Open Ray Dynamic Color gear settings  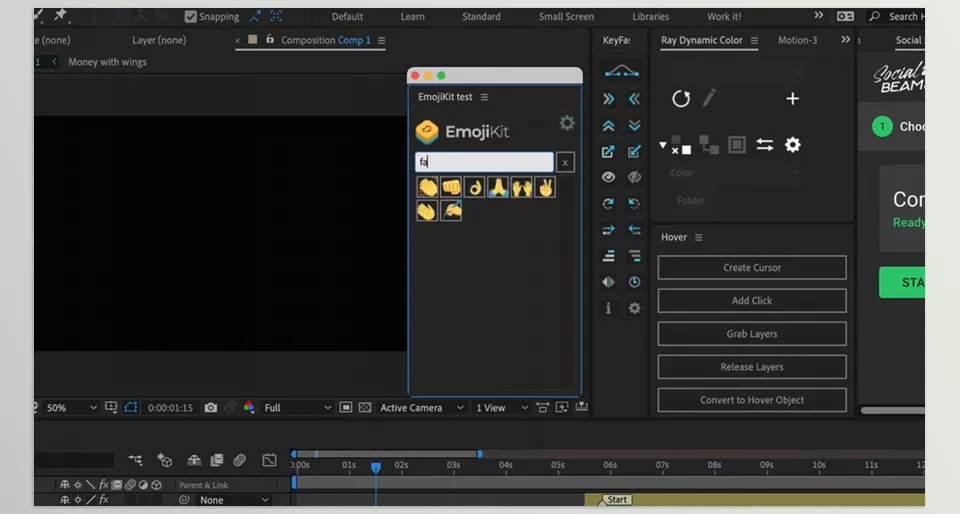pos(792,145)
